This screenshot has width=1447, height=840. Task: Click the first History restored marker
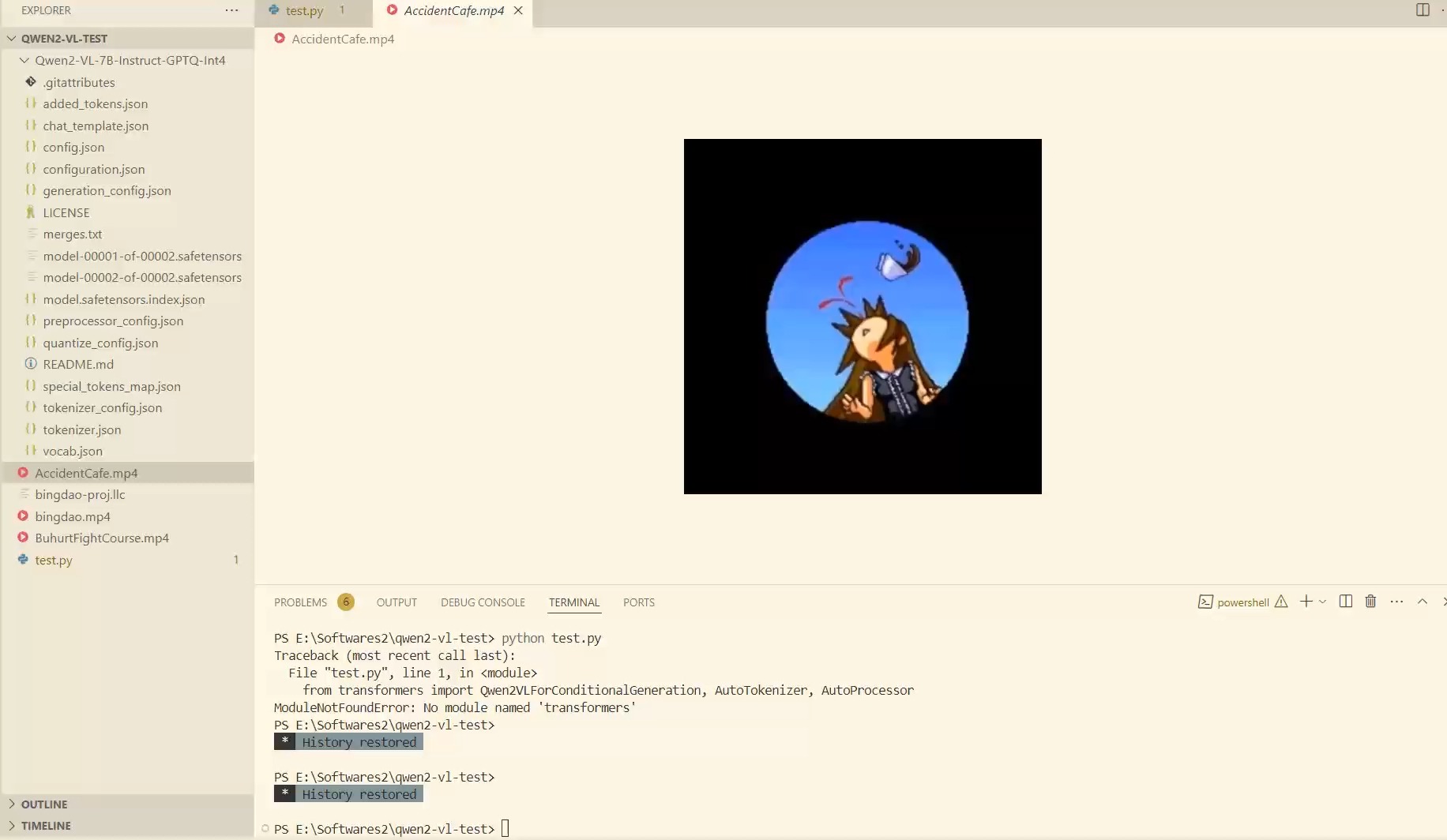pos(348,742)
